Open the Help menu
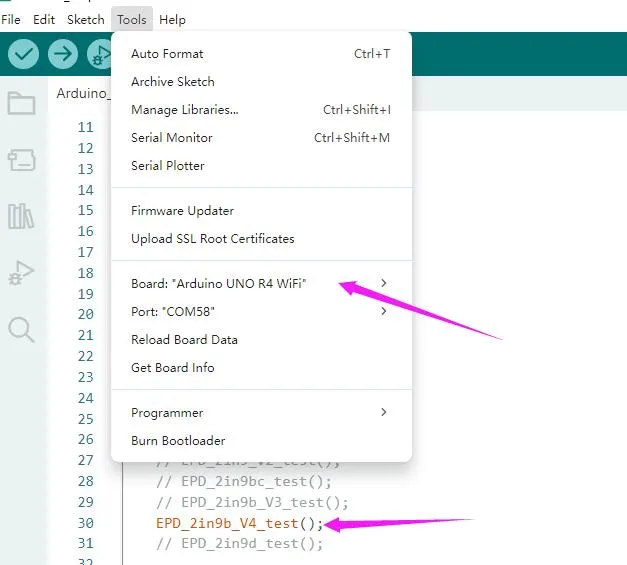 [172, 20]
